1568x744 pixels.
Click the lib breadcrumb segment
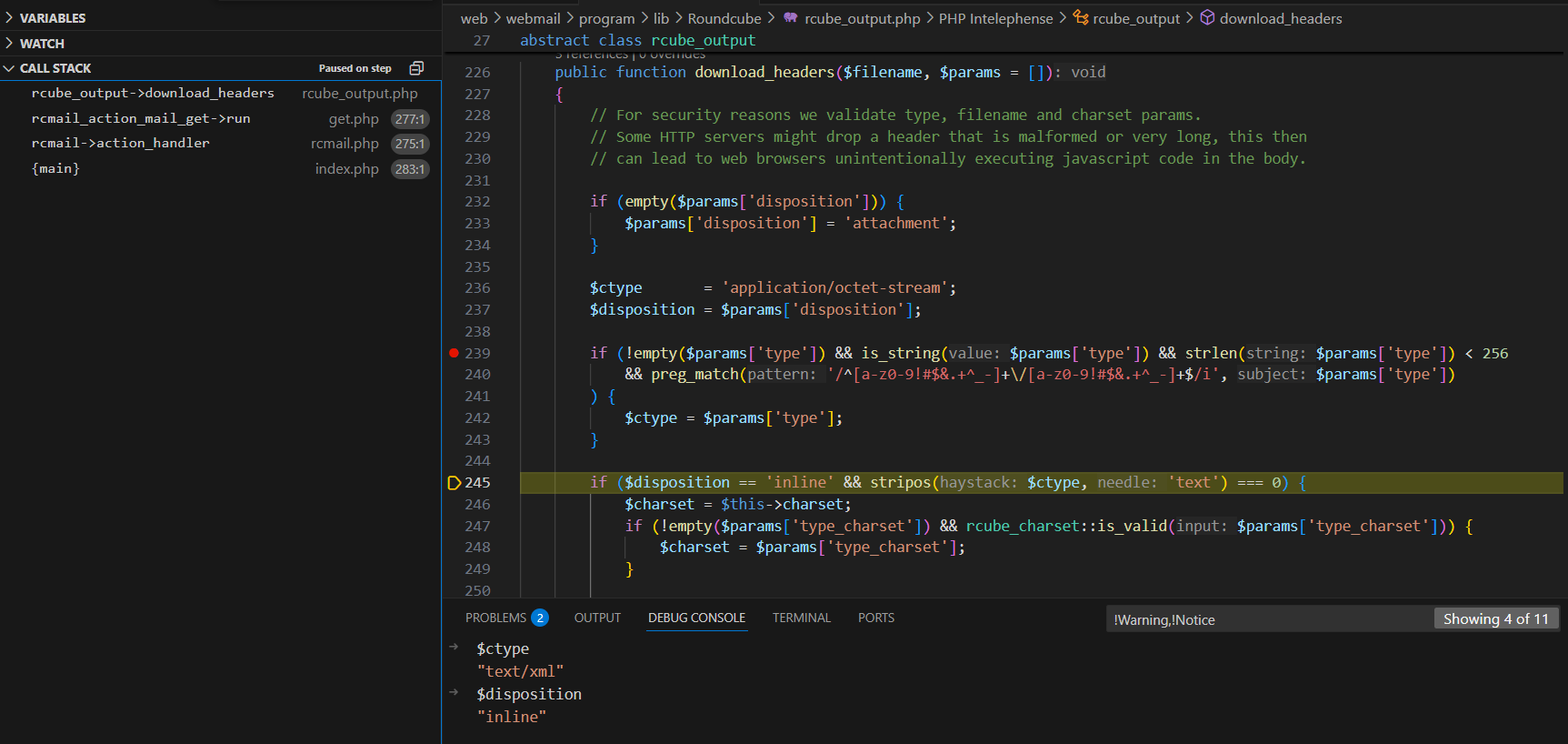(x=661, y=18)
